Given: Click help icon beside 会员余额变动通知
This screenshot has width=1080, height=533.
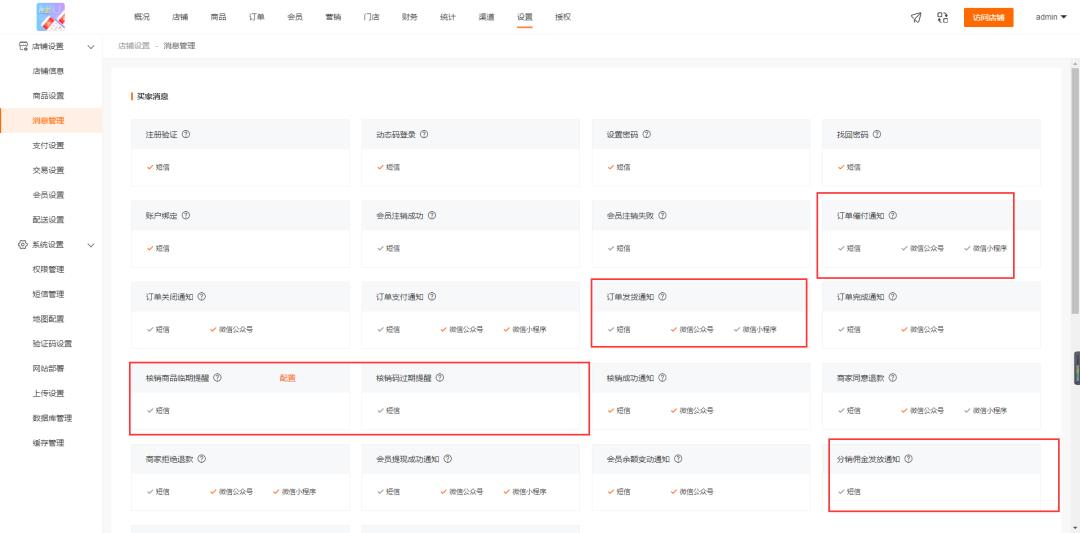Looking at the screenshot, I should [x=678, y=459].
